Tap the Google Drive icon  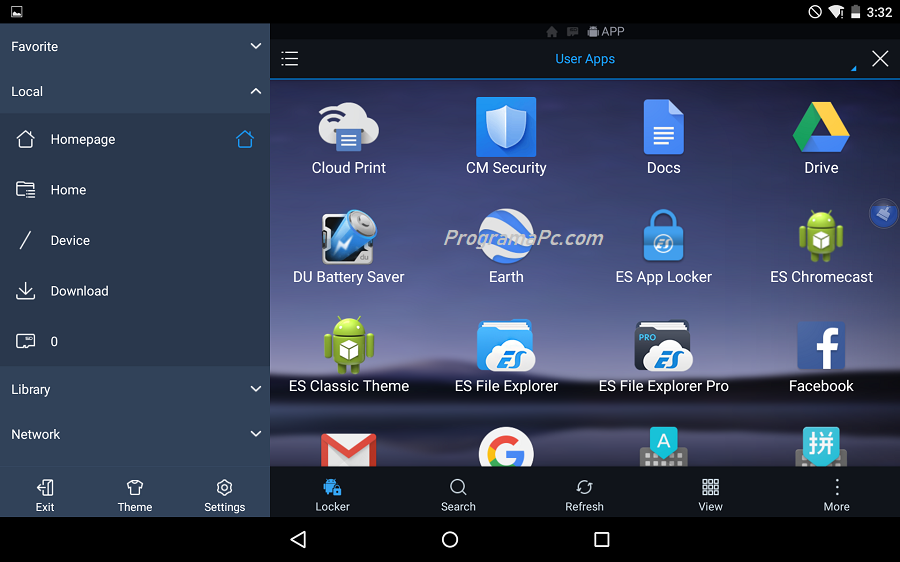click(x=821, y=127)
